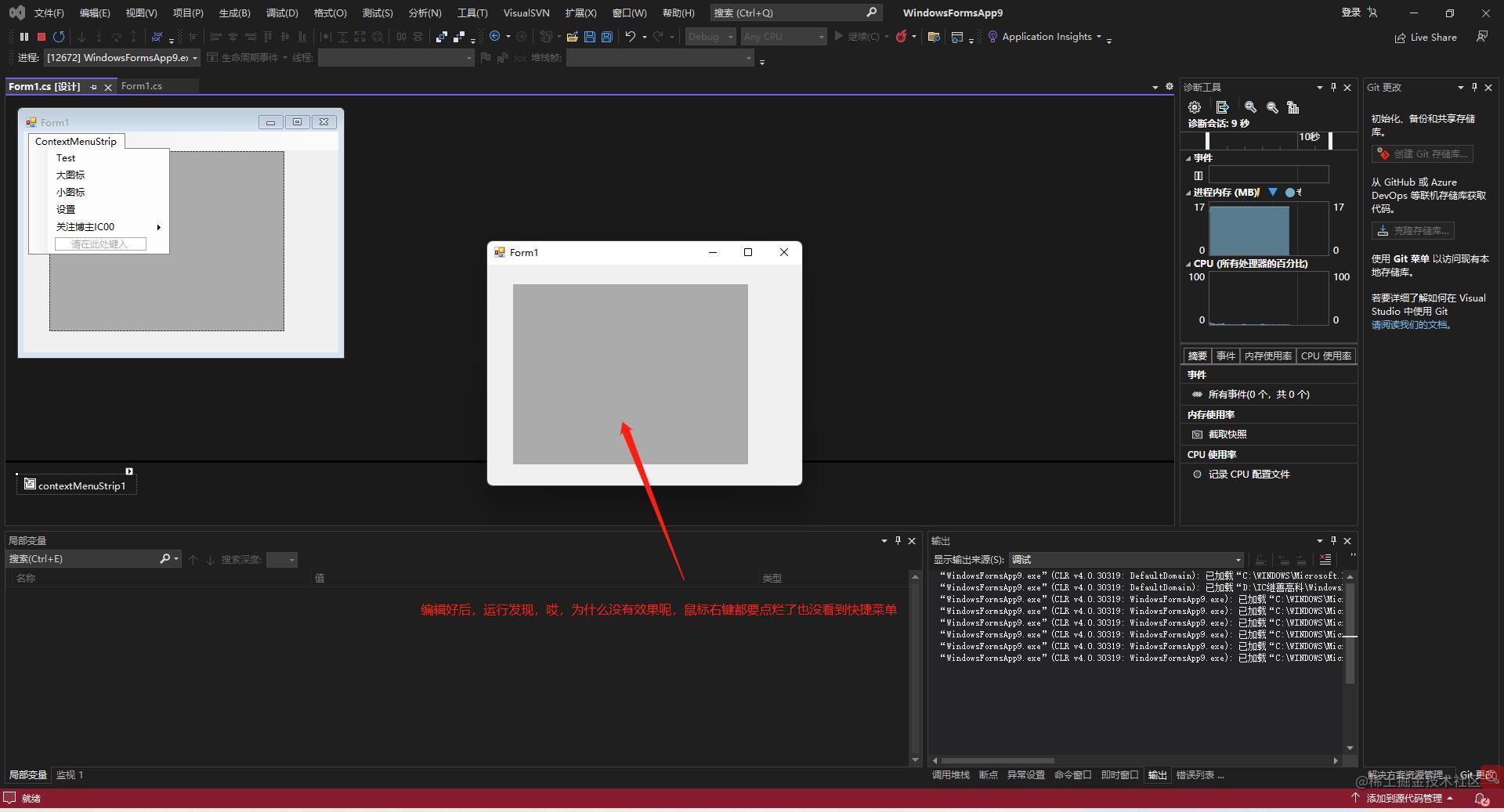Screen dimensions: 1504x812
Task: Zoom out on the diagnostics timeline
Action: (x=1272, y=107)
